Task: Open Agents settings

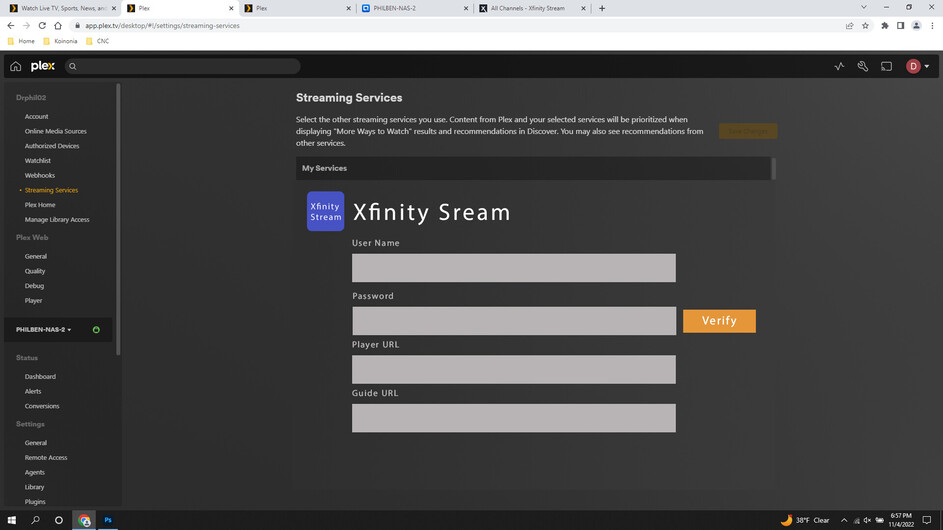Action: click(35, 472)
